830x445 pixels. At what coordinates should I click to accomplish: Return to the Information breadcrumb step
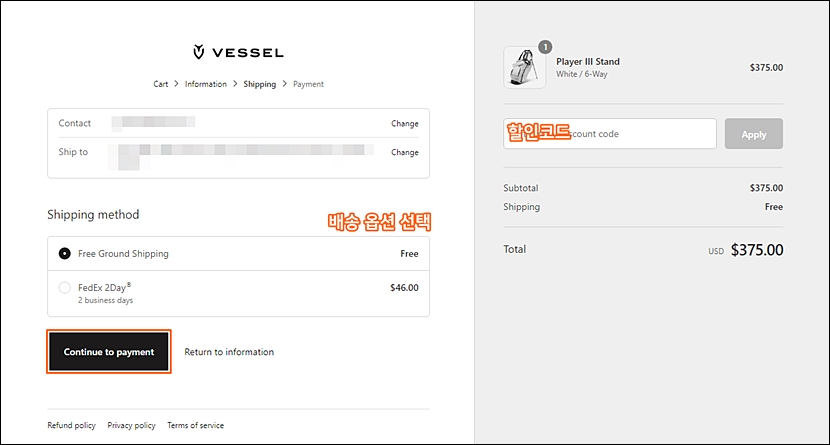coord(205,84)
